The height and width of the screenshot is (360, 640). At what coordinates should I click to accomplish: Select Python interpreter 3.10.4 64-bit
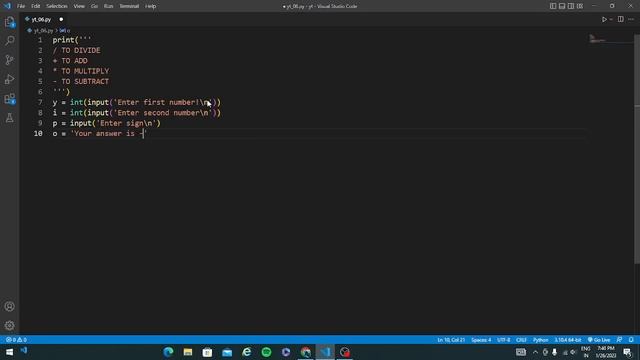567,340
